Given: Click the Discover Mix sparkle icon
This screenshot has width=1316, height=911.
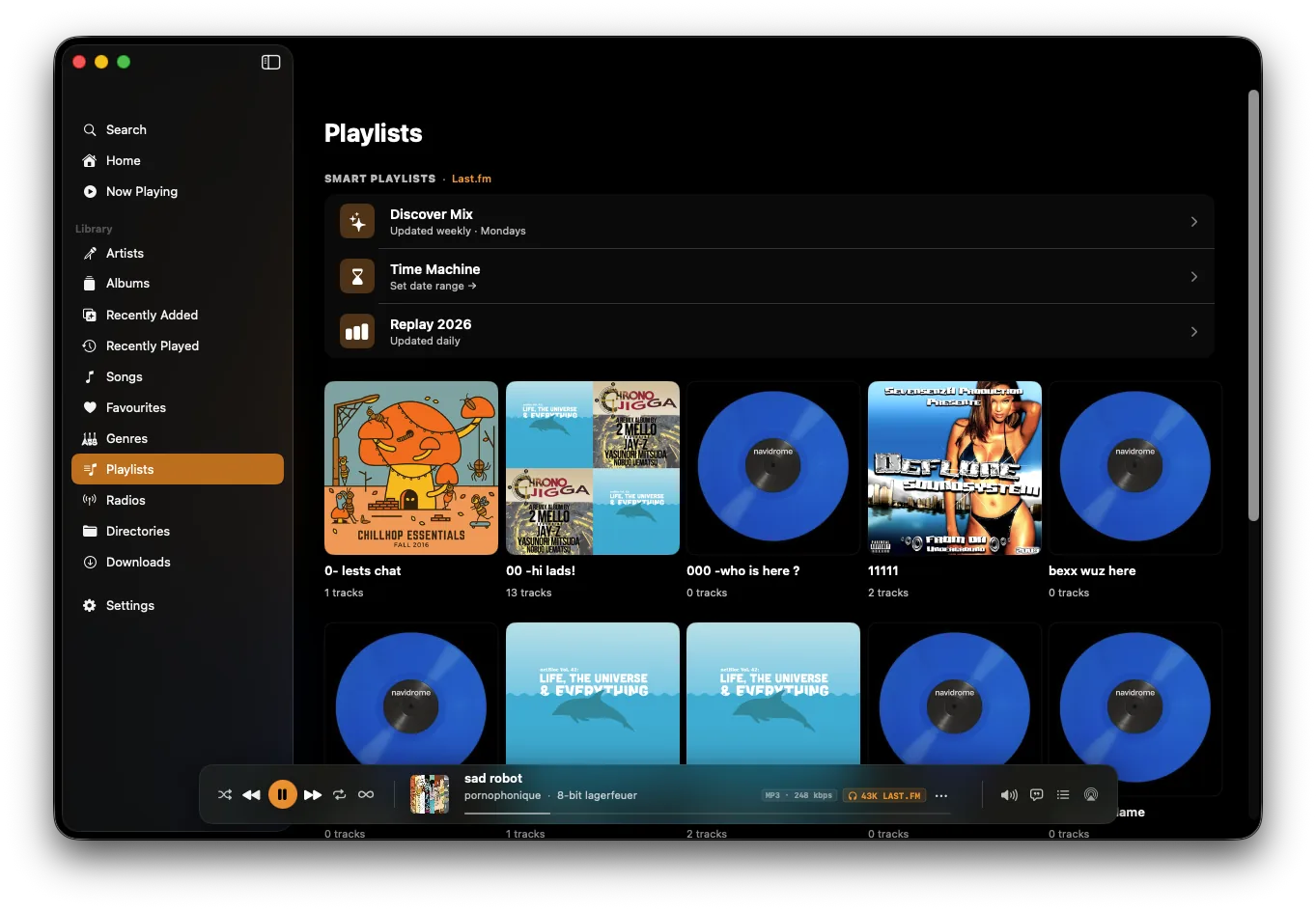Looking at the screenshot, I should point(357,222).
